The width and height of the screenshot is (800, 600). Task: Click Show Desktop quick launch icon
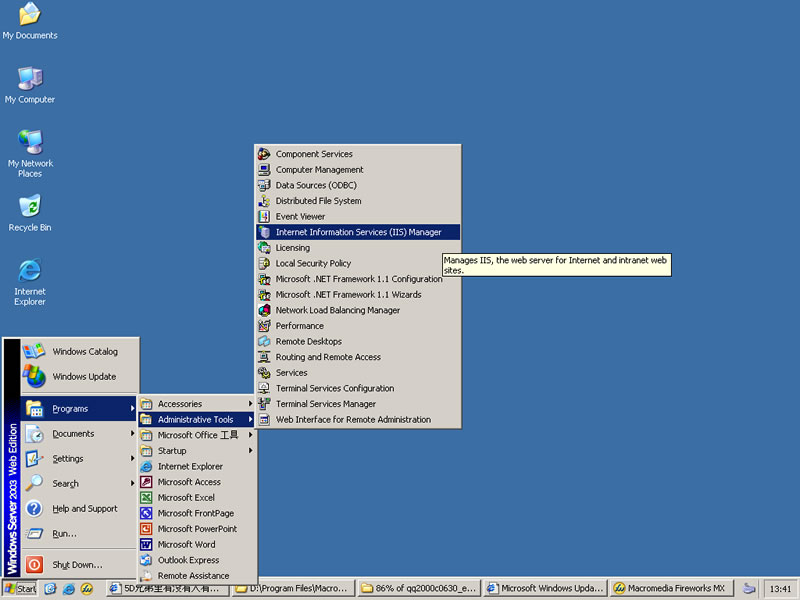coord(50,589)
